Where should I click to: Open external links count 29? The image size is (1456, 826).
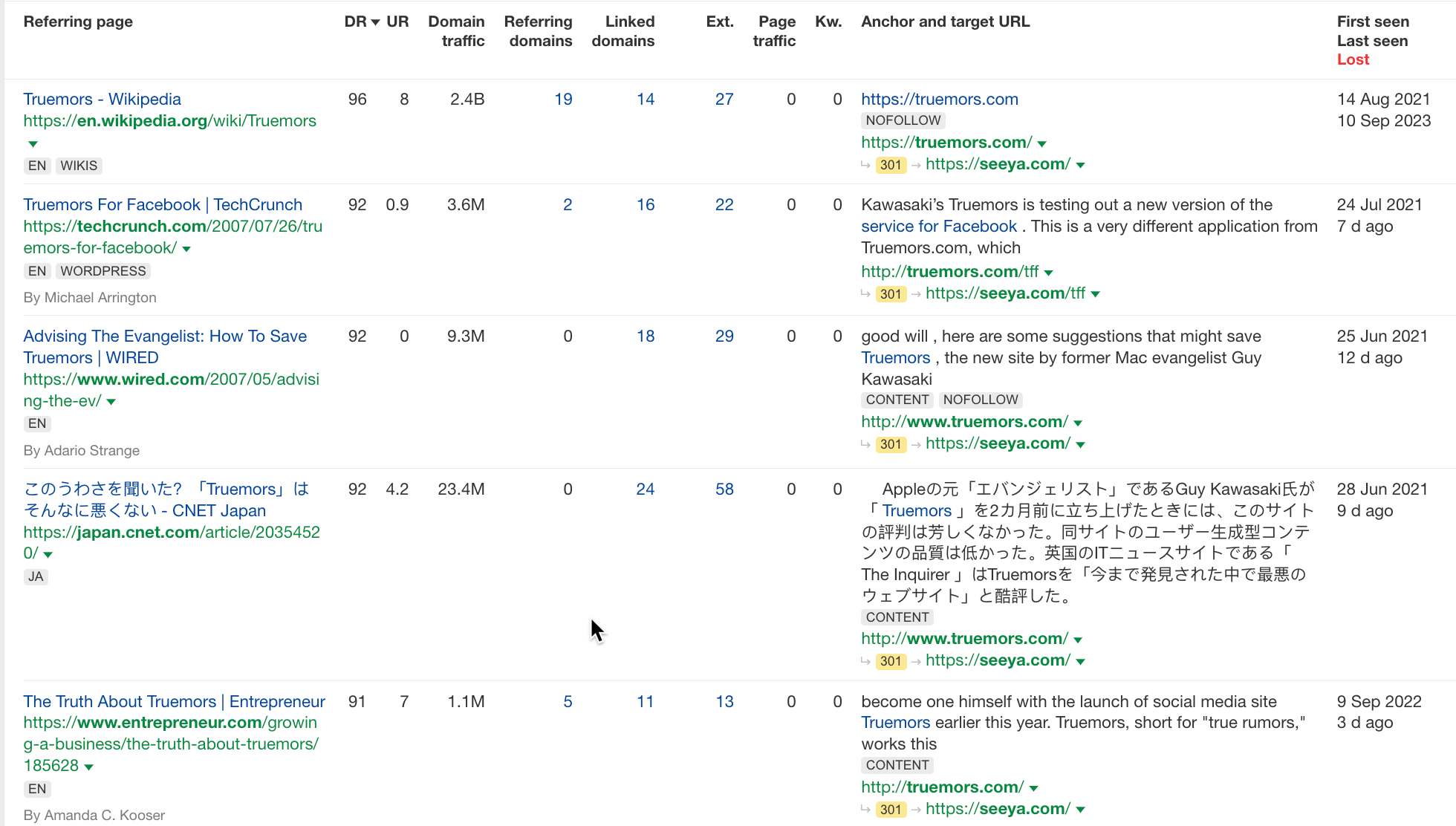coord(724,336)
